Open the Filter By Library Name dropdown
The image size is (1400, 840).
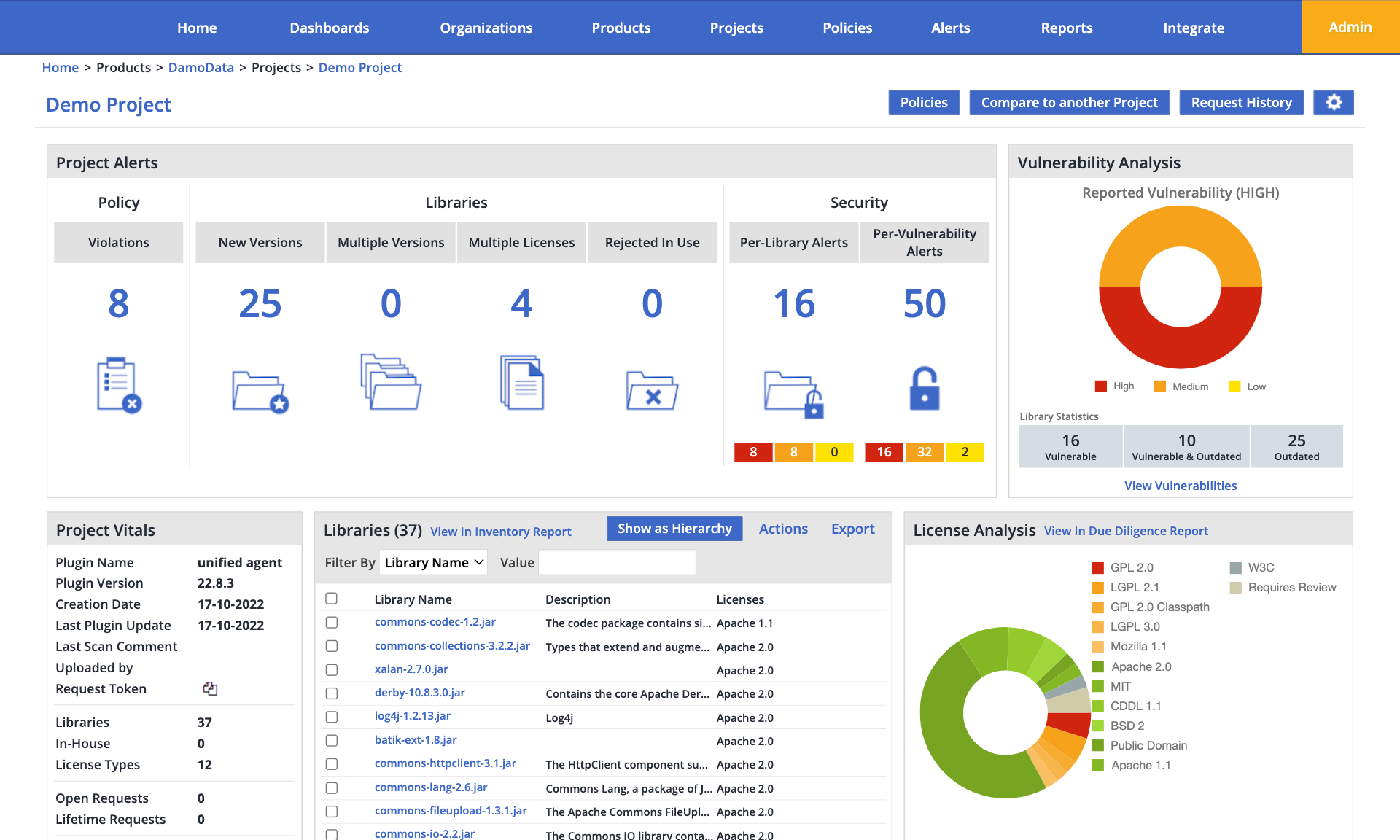coord(434,562)
